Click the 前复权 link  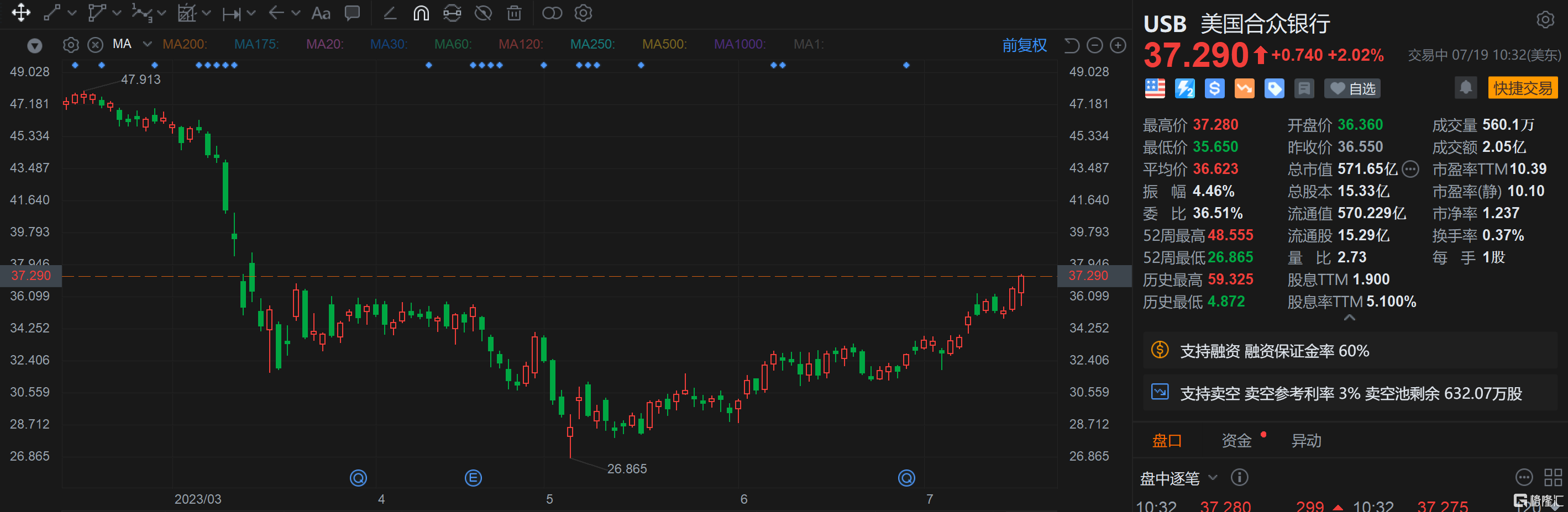(1025, 45)
